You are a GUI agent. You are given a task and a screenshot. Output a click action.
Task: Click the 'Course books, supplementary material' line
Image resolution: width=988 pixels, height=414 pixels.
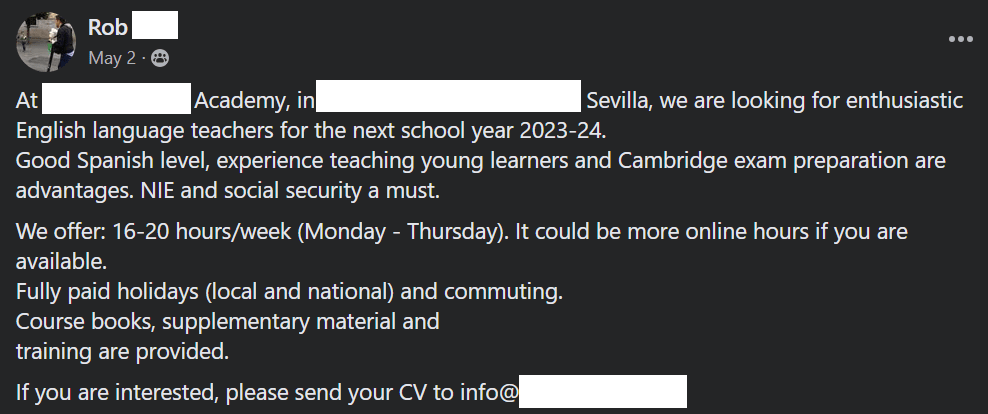point(227,322)
